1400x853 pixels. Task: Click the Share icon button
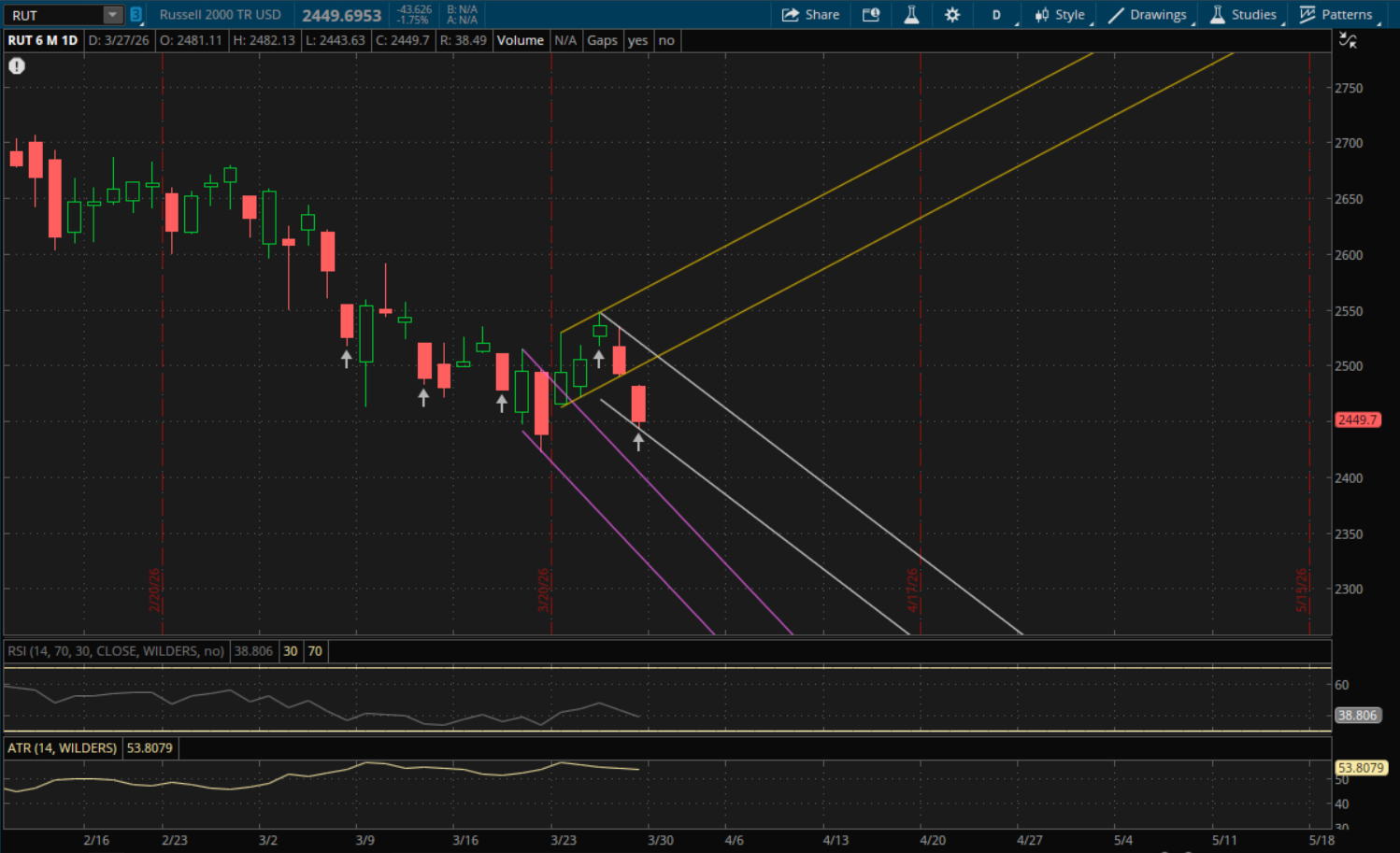pos(810,15)
